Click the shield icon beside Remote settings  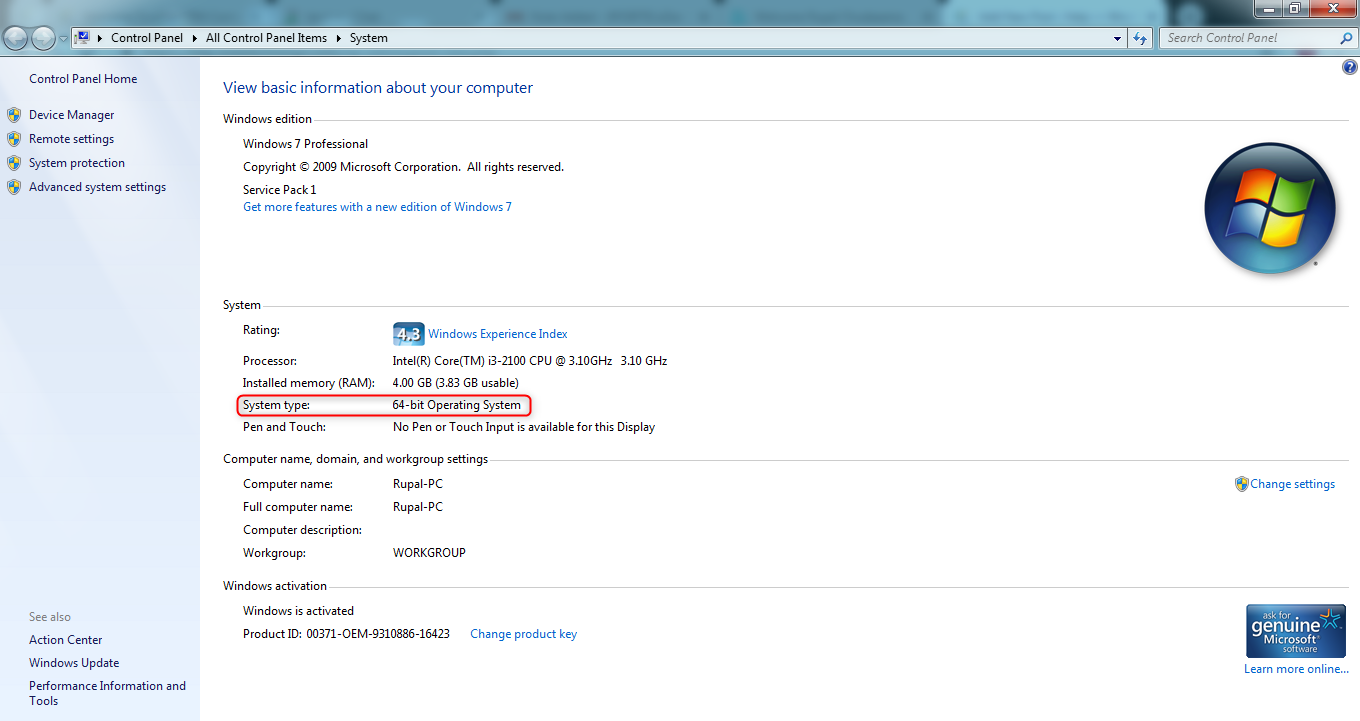(x=14, y=139)
